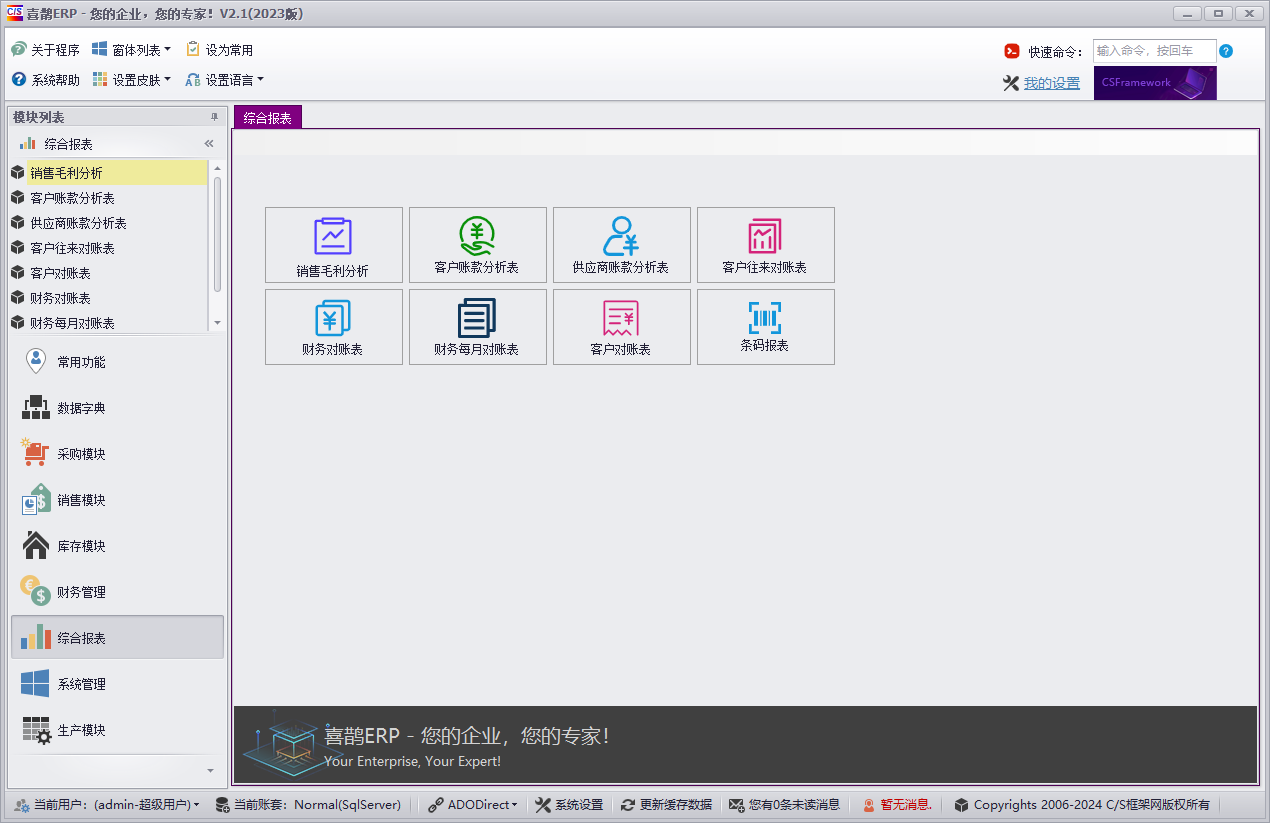Viewport: 1270px width, 823px height.
Task: Open the 设置语言 language dropdown
Action: (x=225, y=80)
